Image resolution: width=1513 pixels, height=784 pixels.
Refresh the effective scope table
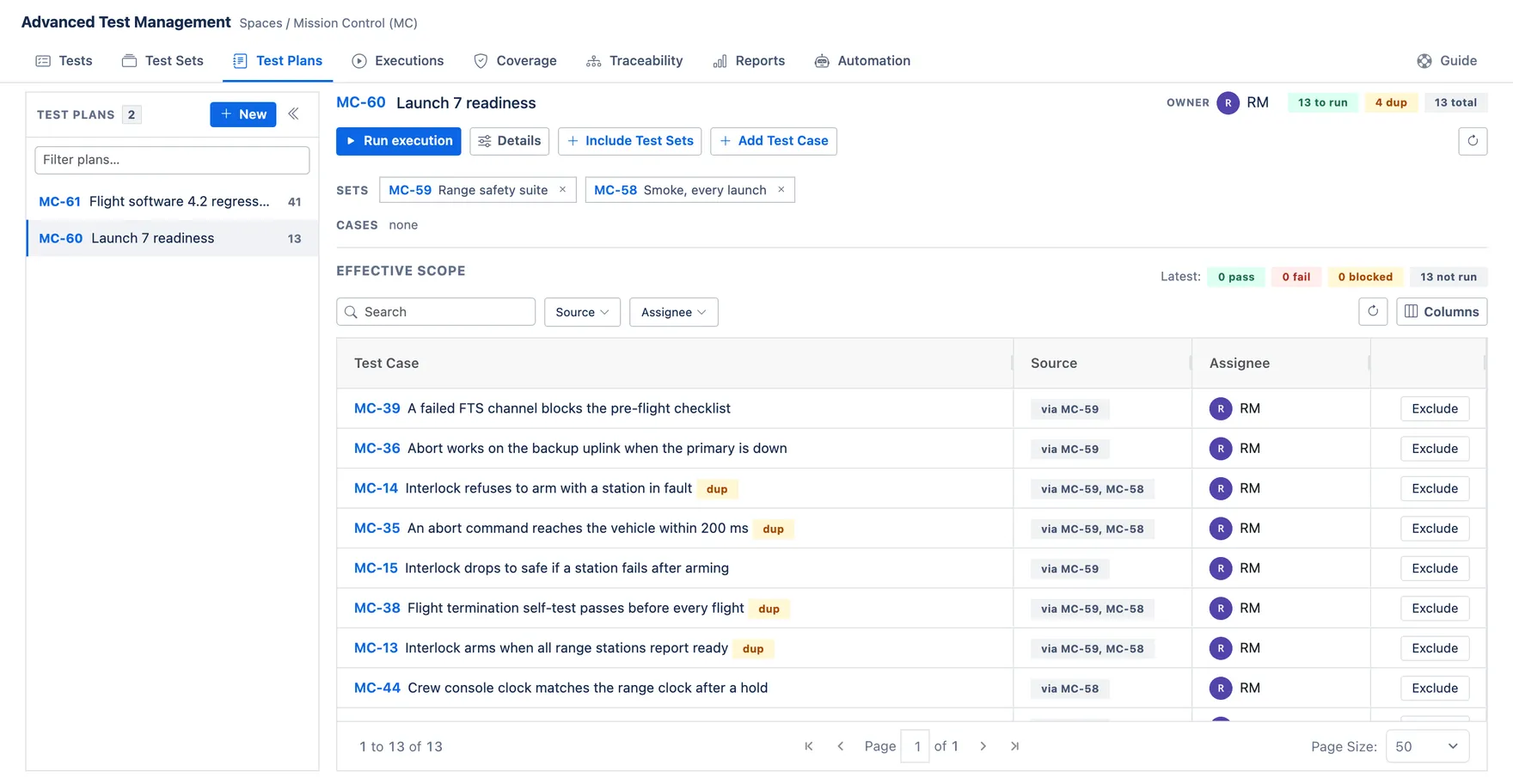coord(1373,311)
